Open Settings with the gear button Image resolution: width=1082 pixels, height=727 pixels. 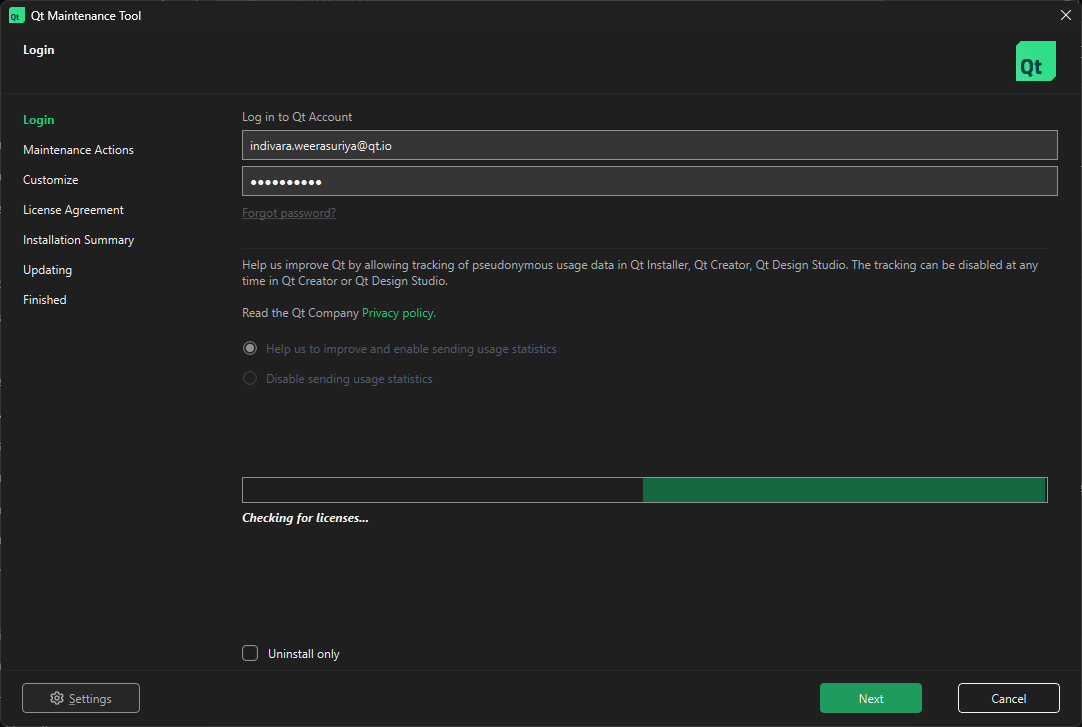tap(81, 698)
